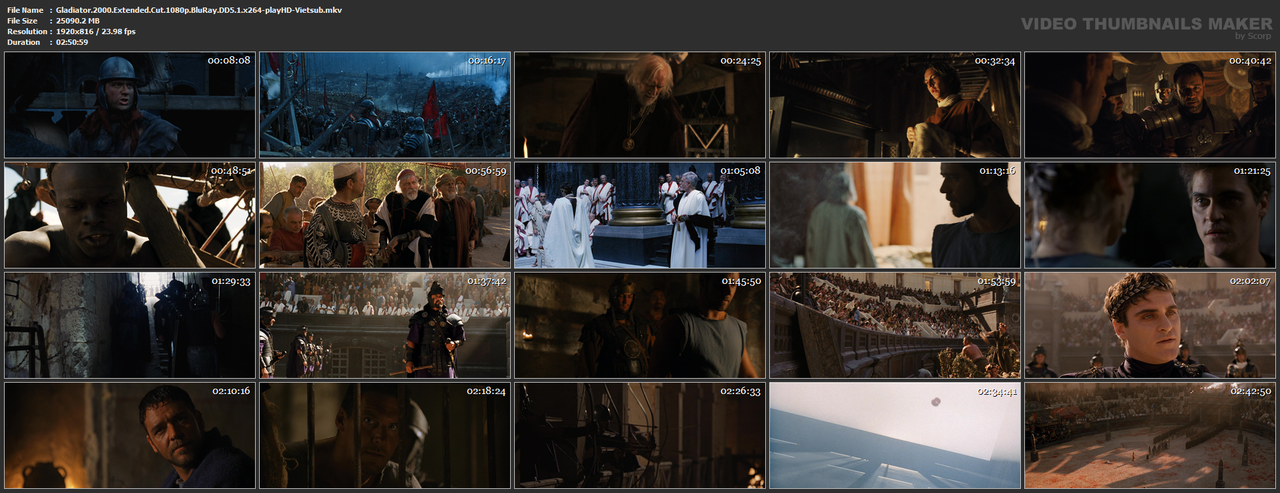Open the senate thumbnail at 01:05:08
This screenshot has height=493, width=1280.
(640, 215)
